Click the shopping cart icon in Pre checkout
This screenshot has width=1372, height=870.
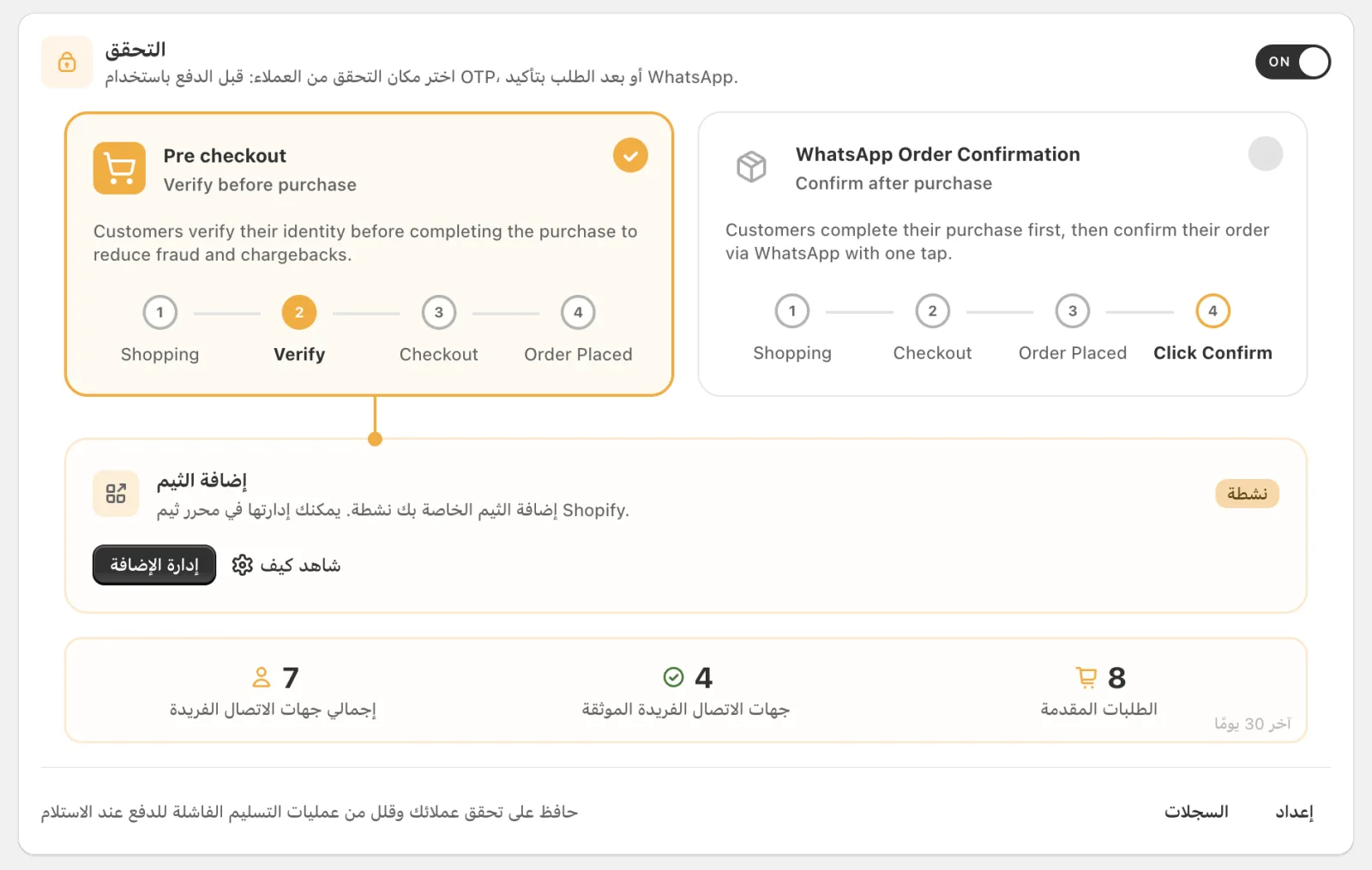(119, 168)
